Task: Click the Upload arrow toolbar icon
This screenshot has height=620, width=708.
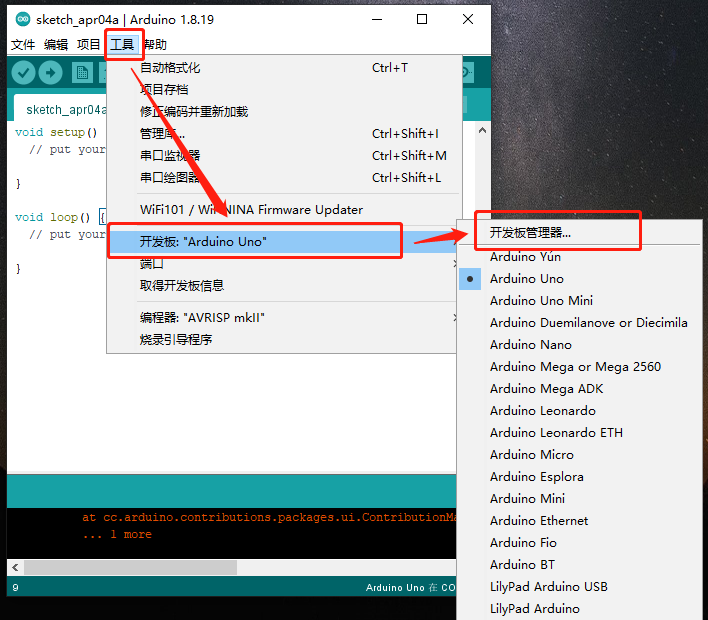Action: [x=50, y=73]
